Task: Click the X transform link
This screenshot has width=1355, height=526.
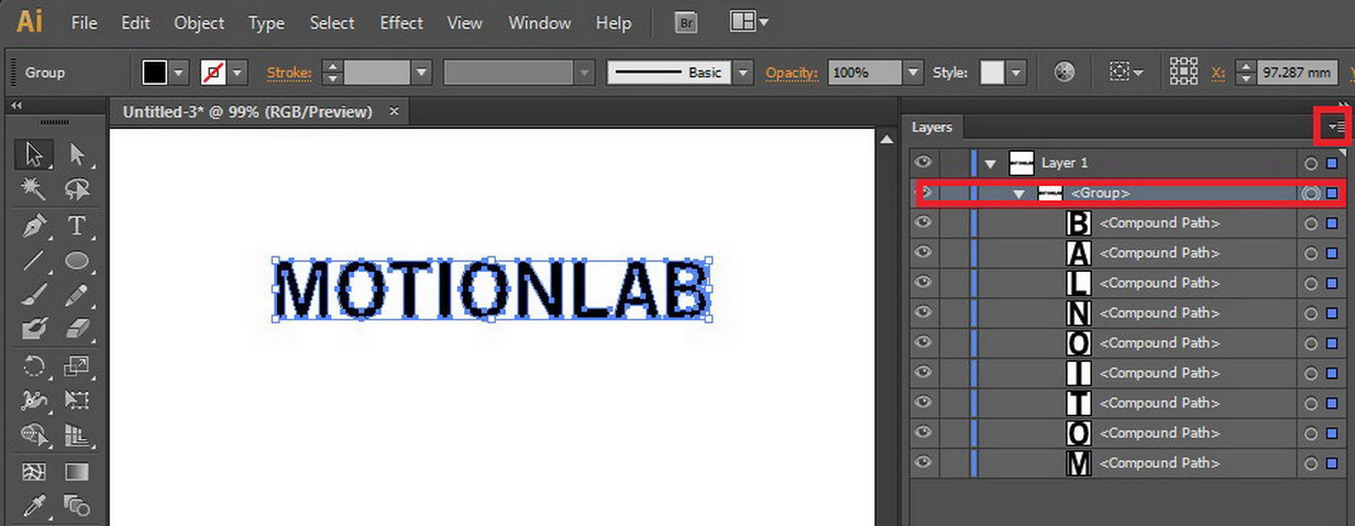Action: 1218,72
